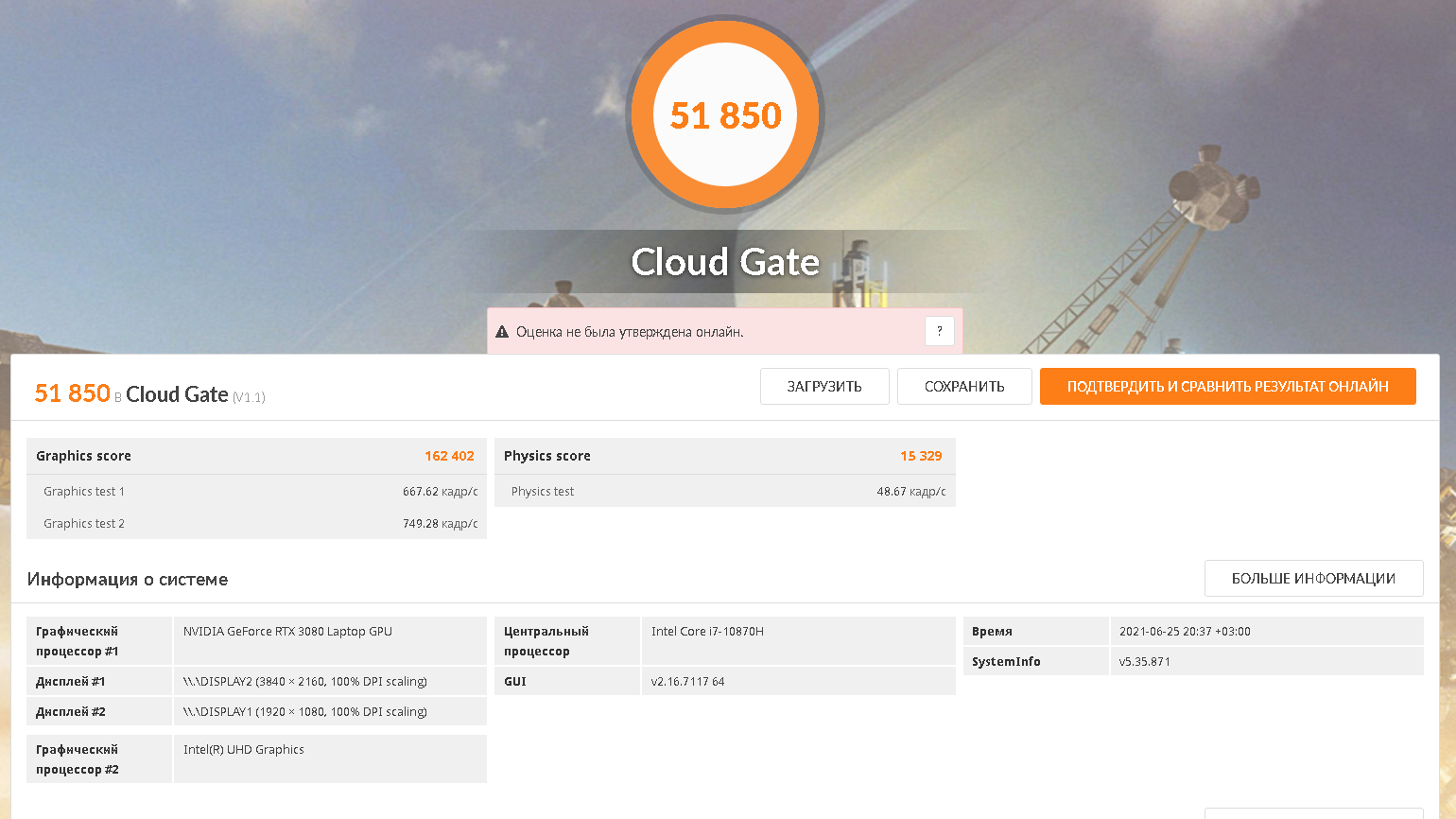Viewport: 1456px width, 819px height.
Task: Click the 667.62 кадр/с value
Action: click(441, 491)
